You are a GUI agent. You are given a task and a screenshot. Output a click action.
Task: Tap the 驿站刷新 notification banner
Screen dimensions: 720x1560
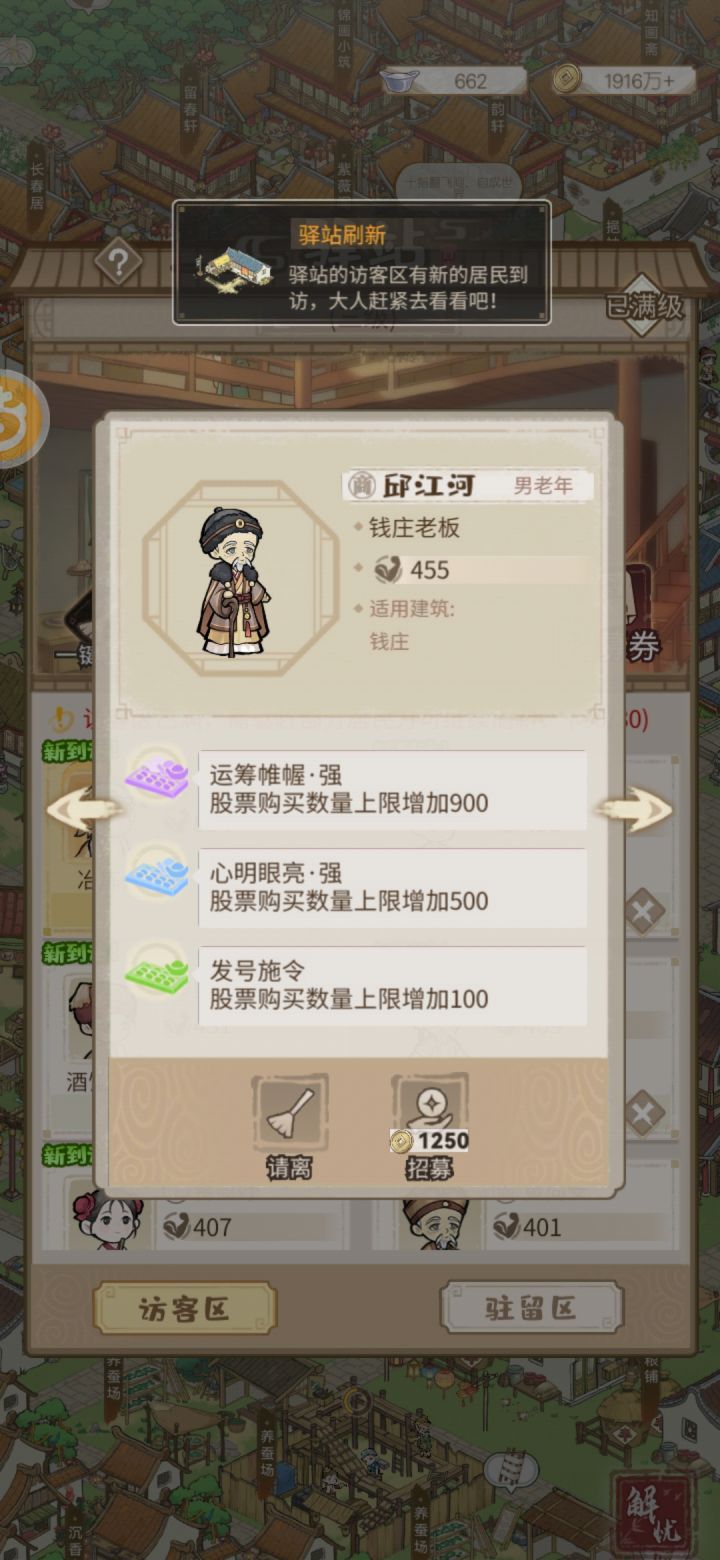(362, 263)
